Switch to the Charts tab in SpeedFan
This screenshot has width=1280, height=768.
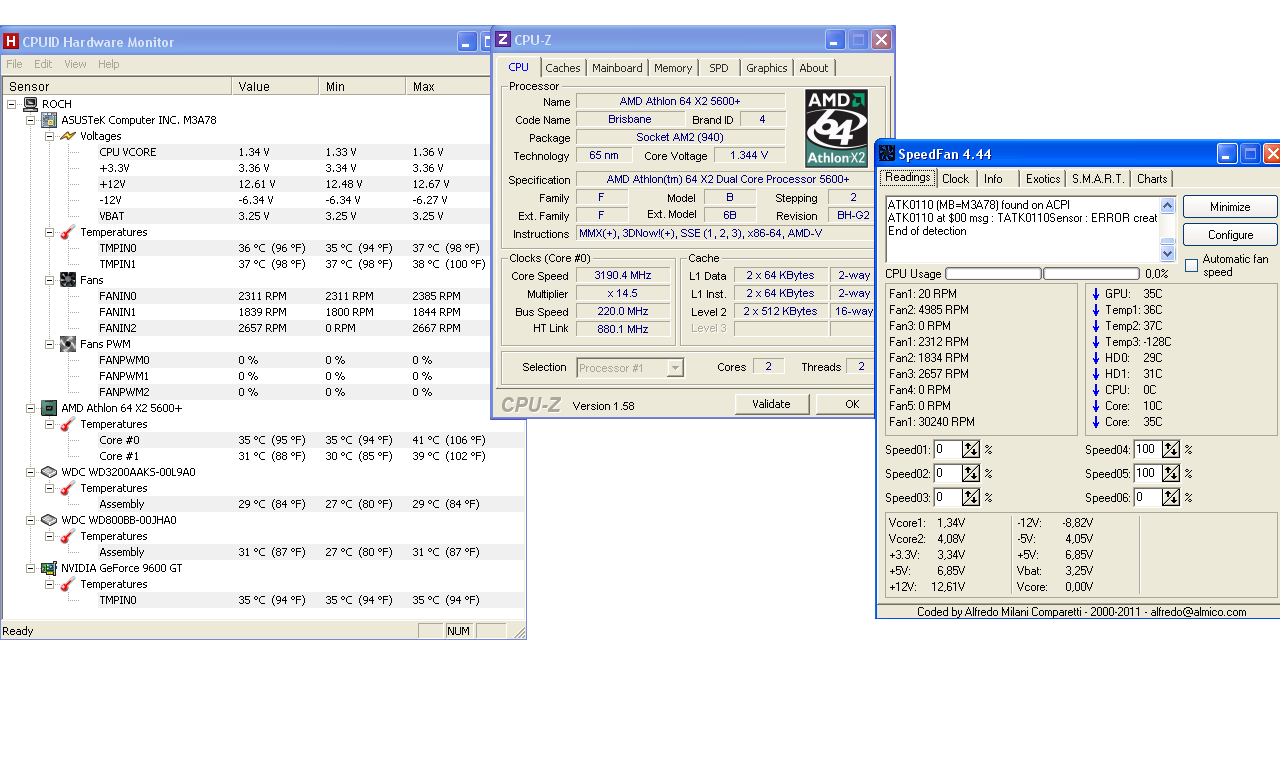tap(1152, 179)
